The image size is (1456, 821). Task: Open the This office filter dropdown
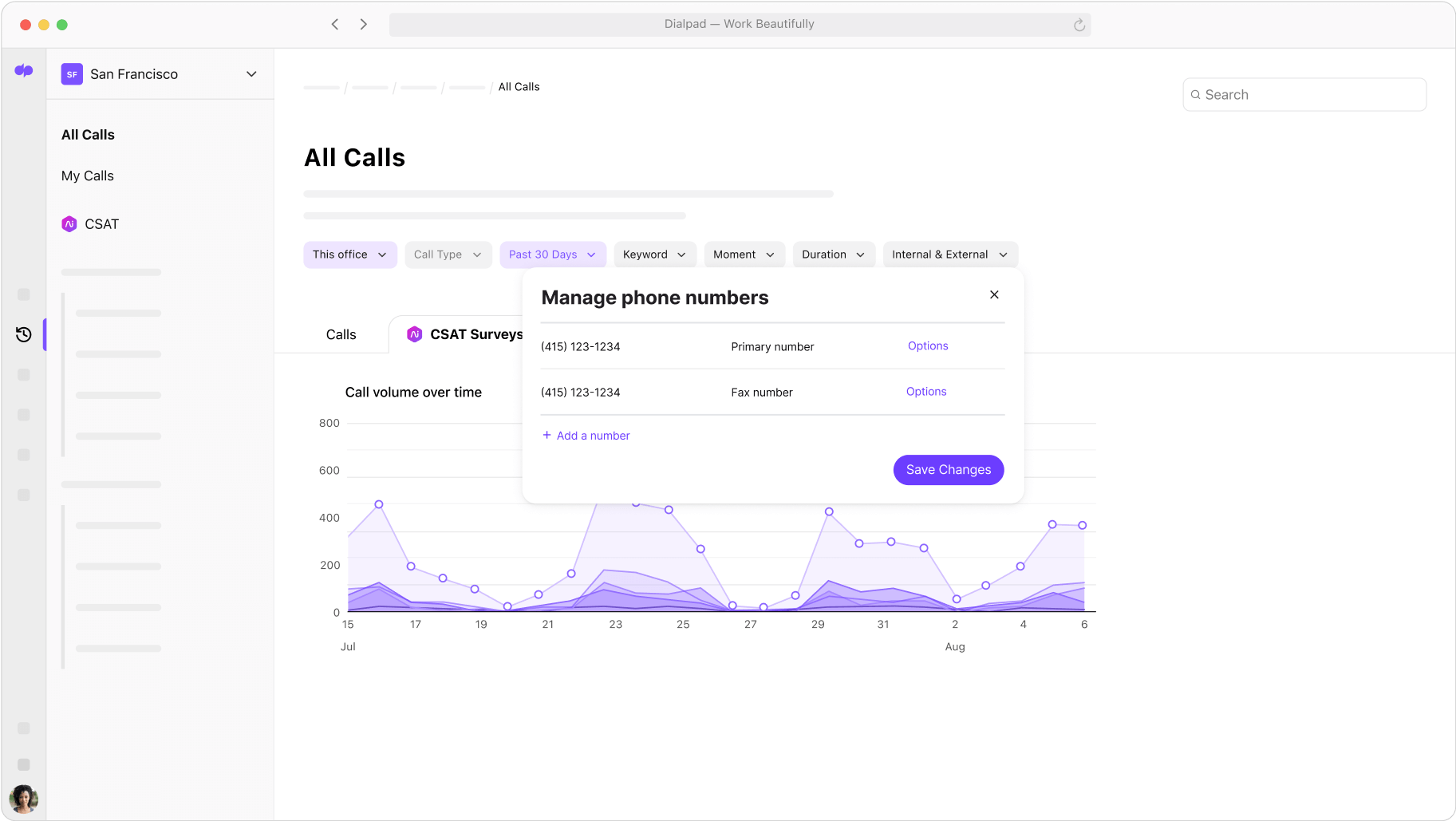(x=350, y=255)
